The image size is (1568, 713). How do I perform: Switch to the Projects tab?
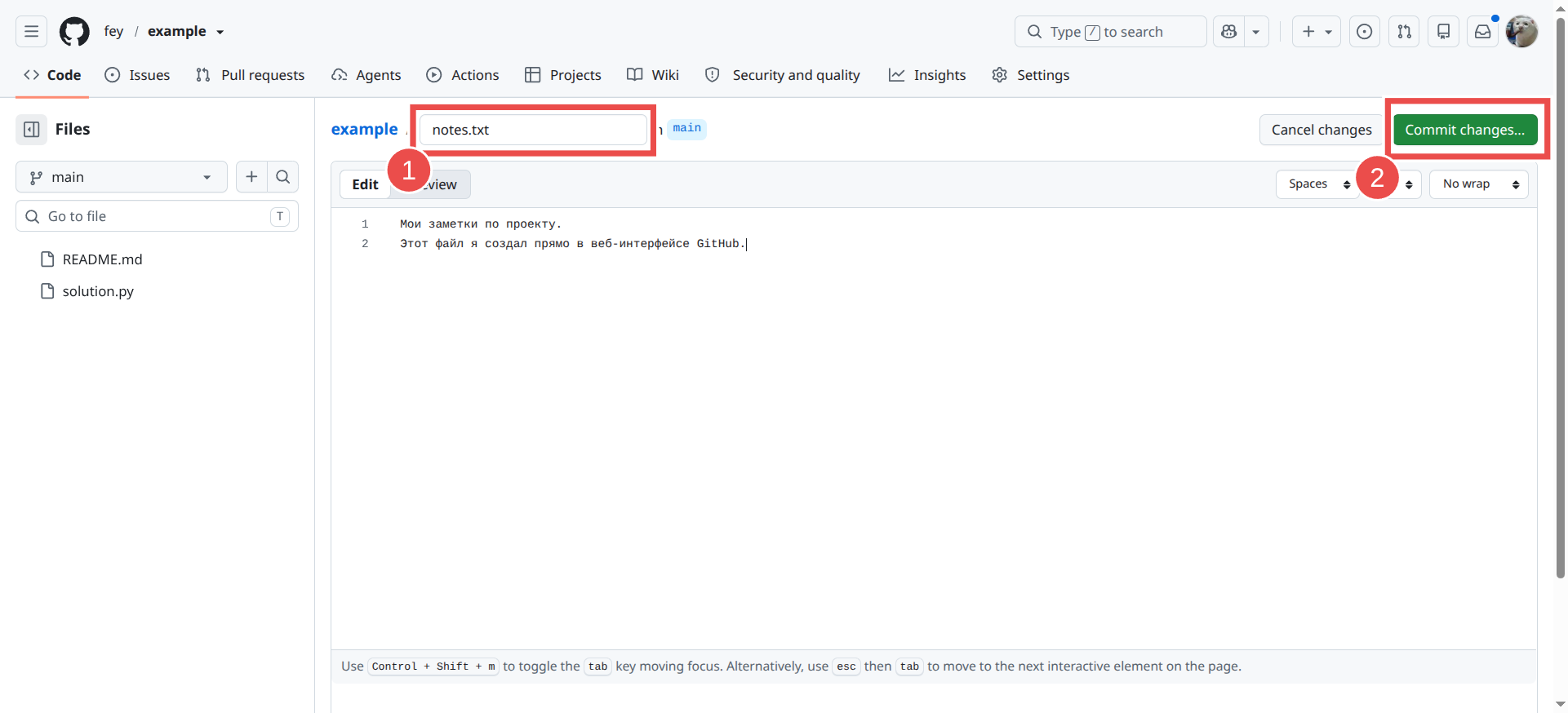point(562,75)
